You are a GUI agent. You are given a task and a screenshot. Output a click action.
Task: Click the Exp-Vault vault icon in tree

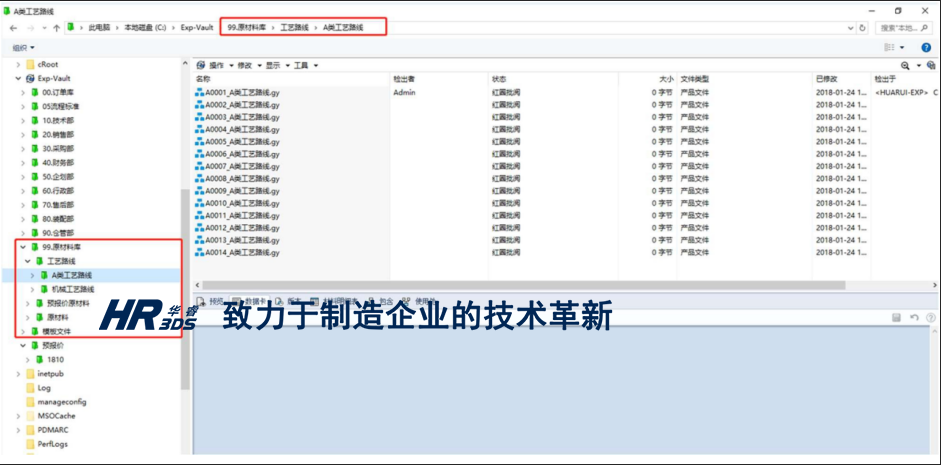(x=31, y=78)
